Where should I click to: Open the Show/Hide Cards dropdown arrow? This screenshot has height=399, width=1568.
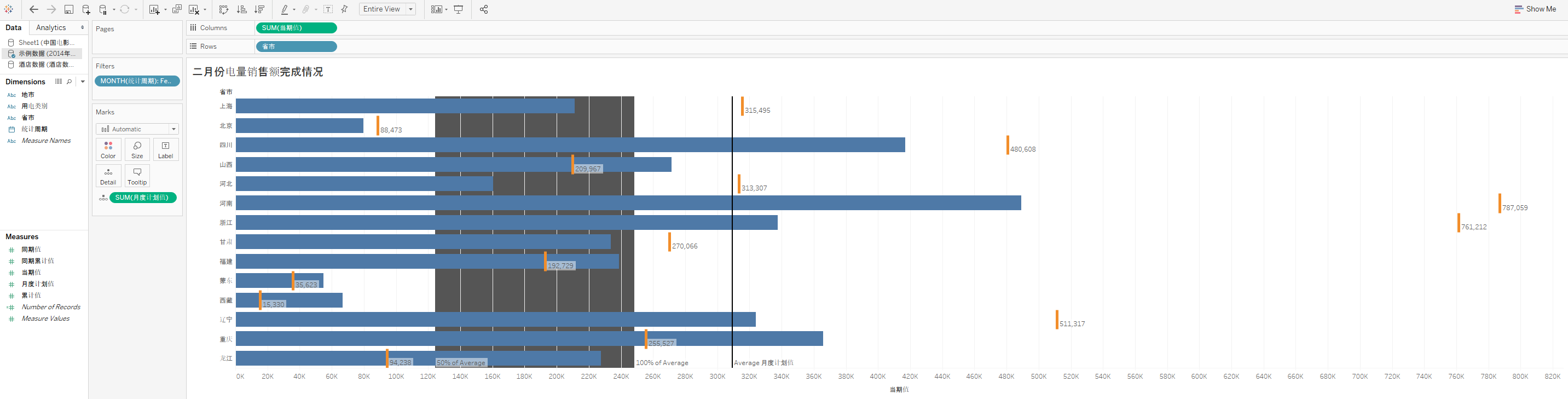(x=446, y=9)
